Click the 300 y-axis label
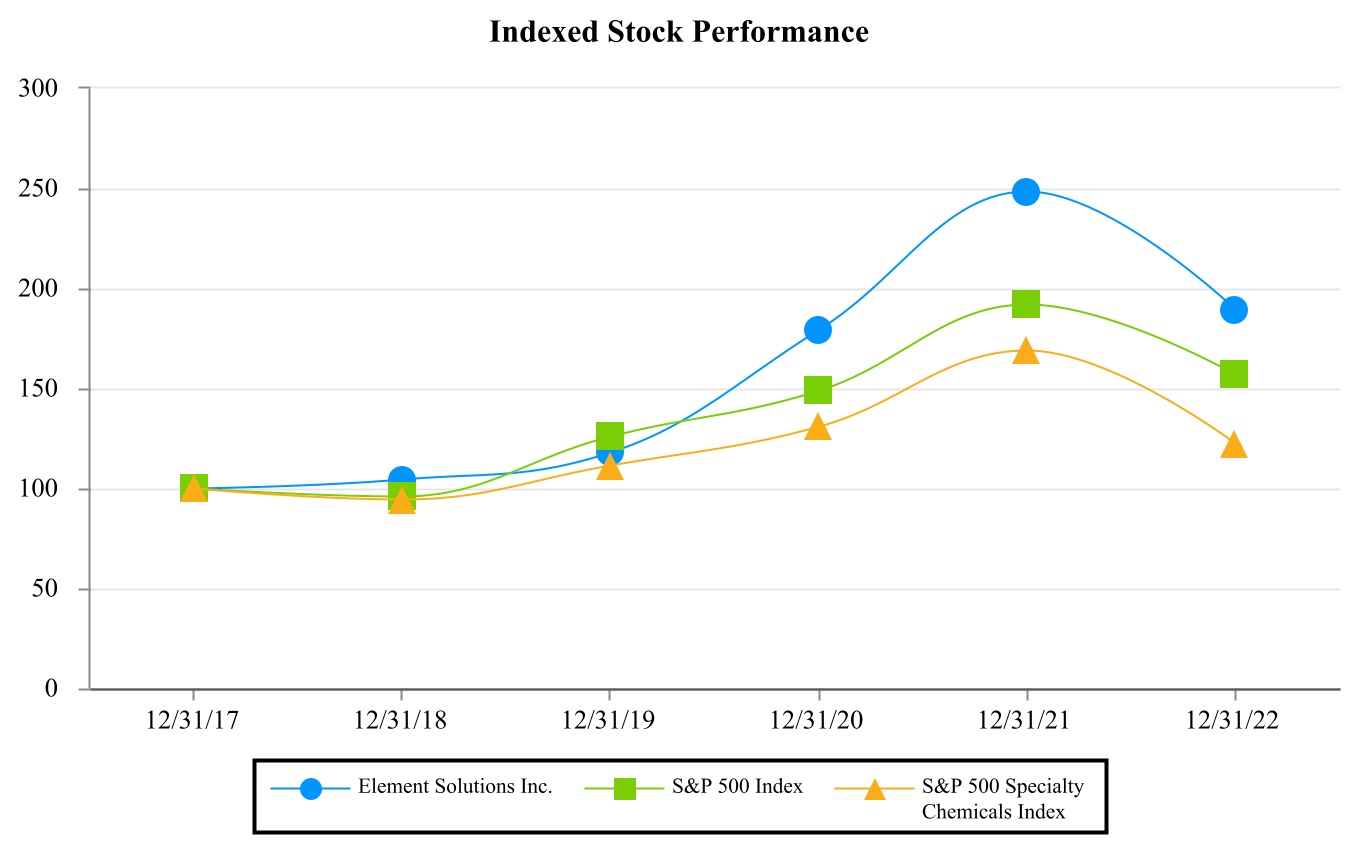This screenshot has height=852, width=1360. (x=39, y=88)
